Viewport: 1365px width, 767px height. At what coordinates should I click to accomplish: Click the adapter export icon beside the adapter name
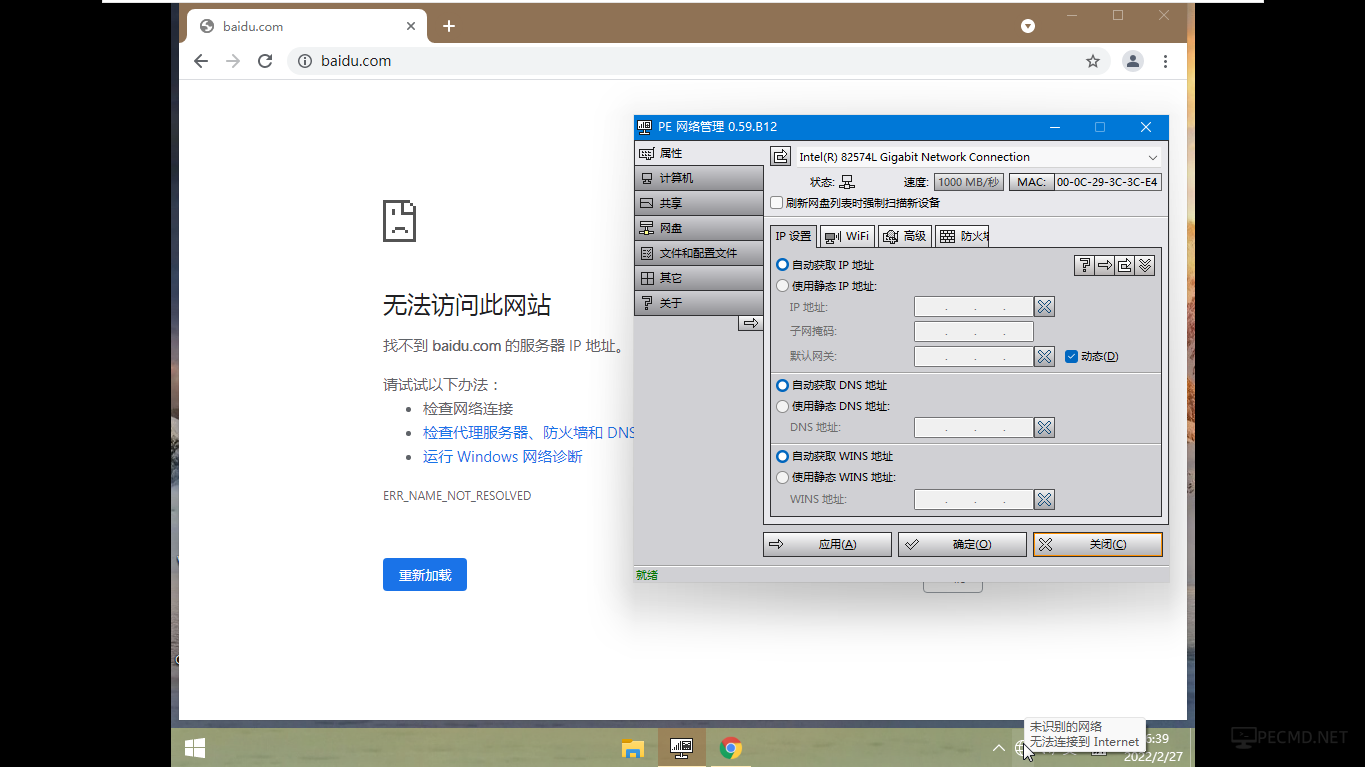pos(780,157)
